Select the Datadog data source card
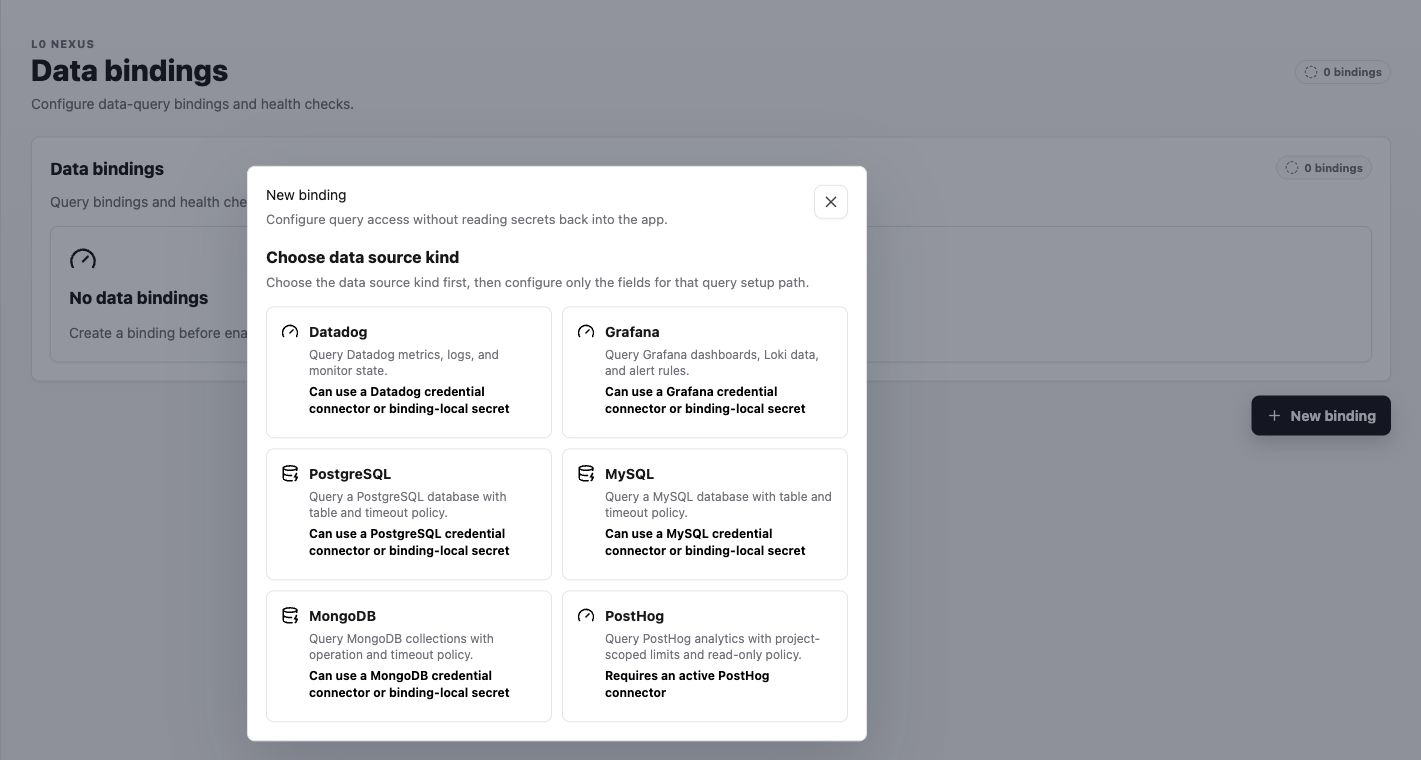1421x760 pixels. pyautogui.click(x=409, y=372)
